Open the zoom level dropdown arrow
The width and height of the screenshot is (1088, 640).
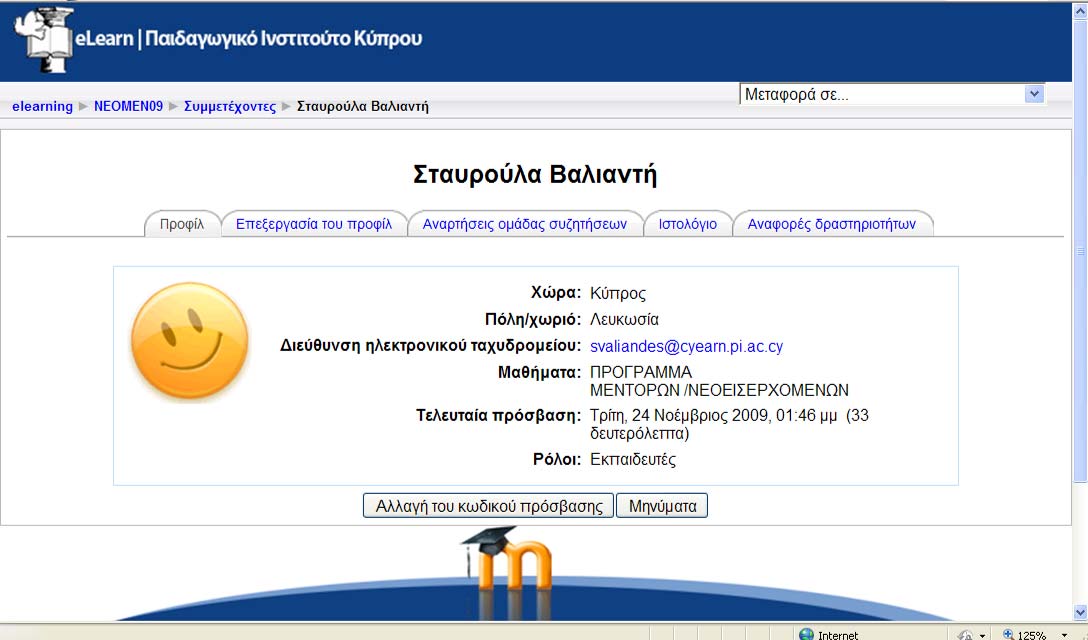pos(1064,635)
